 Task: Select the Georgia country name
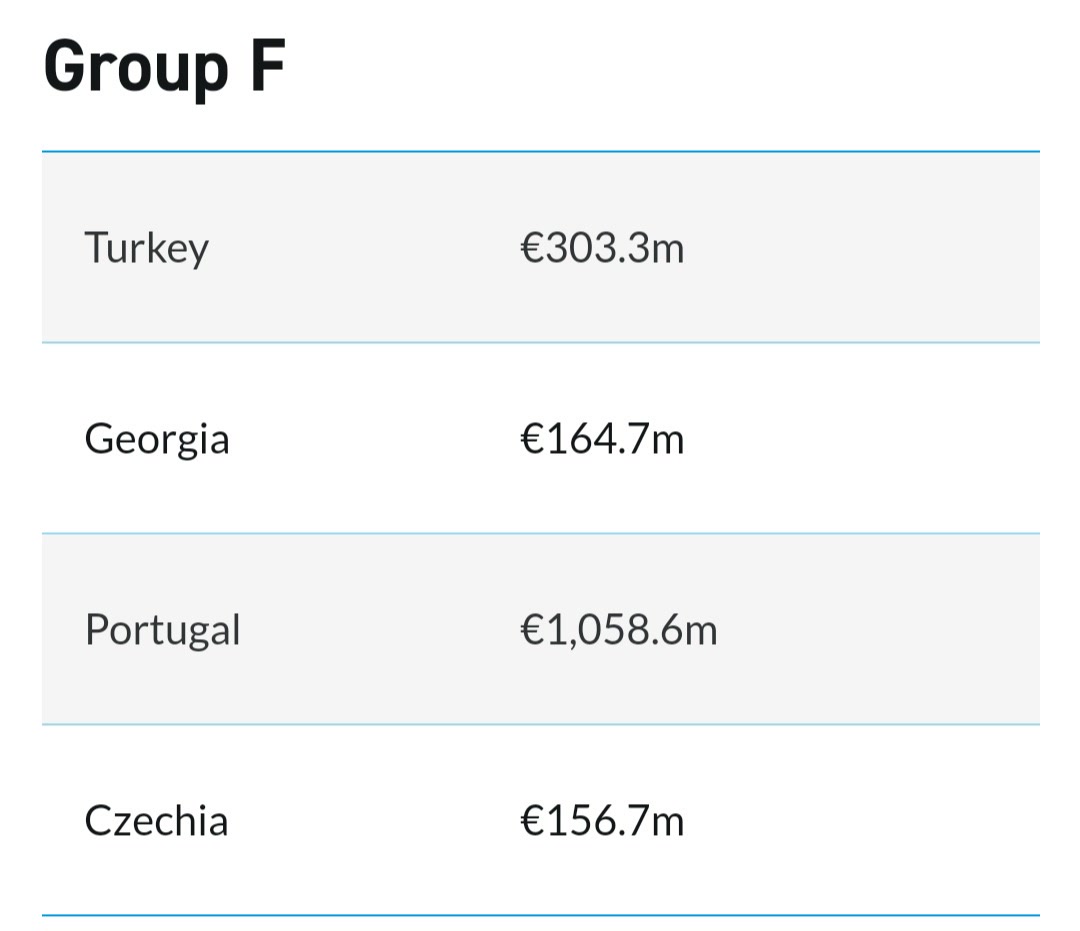[x=156, y=439]
